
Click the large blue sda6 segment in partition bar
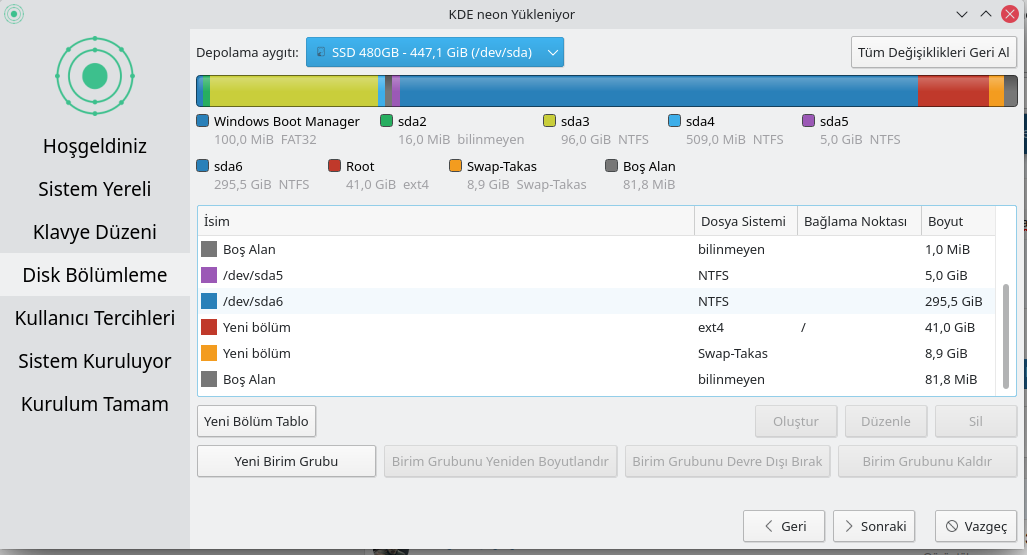tap(658, 91)
